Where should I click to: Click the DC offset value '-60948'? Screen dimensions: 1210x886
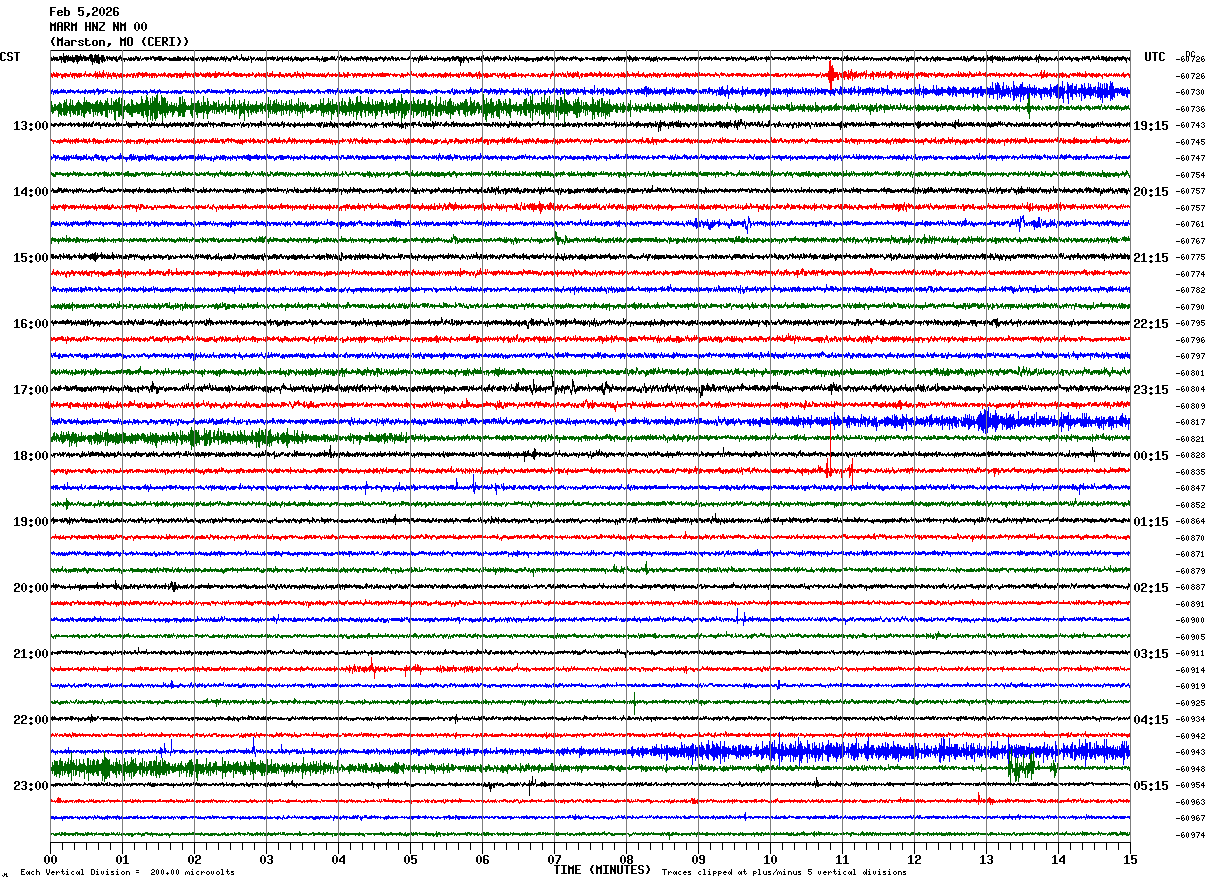pyautogui.click(x=1190, y=770)
